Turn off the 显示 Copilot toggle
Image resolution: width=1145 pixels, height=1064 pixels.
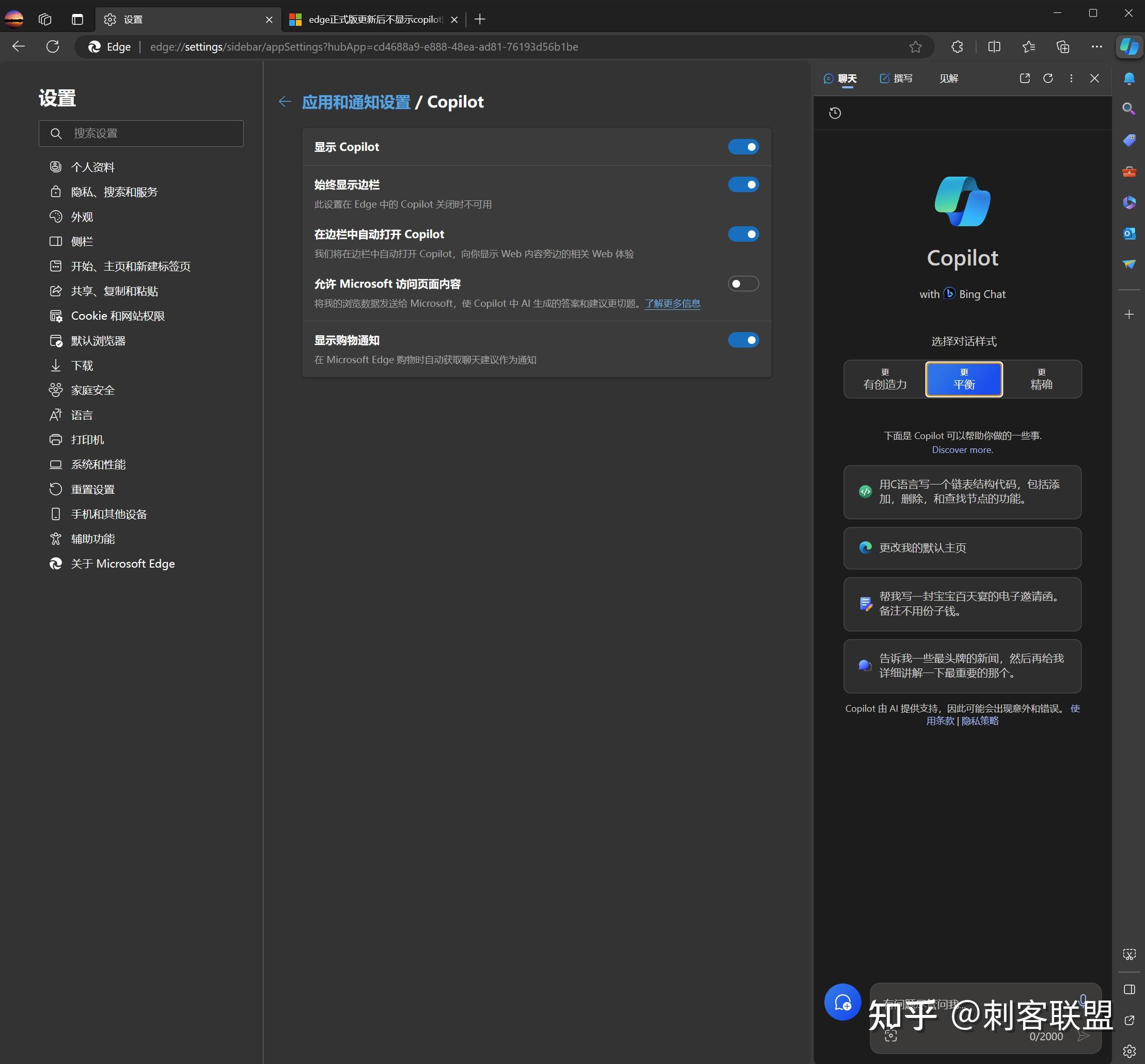(743, 147)
